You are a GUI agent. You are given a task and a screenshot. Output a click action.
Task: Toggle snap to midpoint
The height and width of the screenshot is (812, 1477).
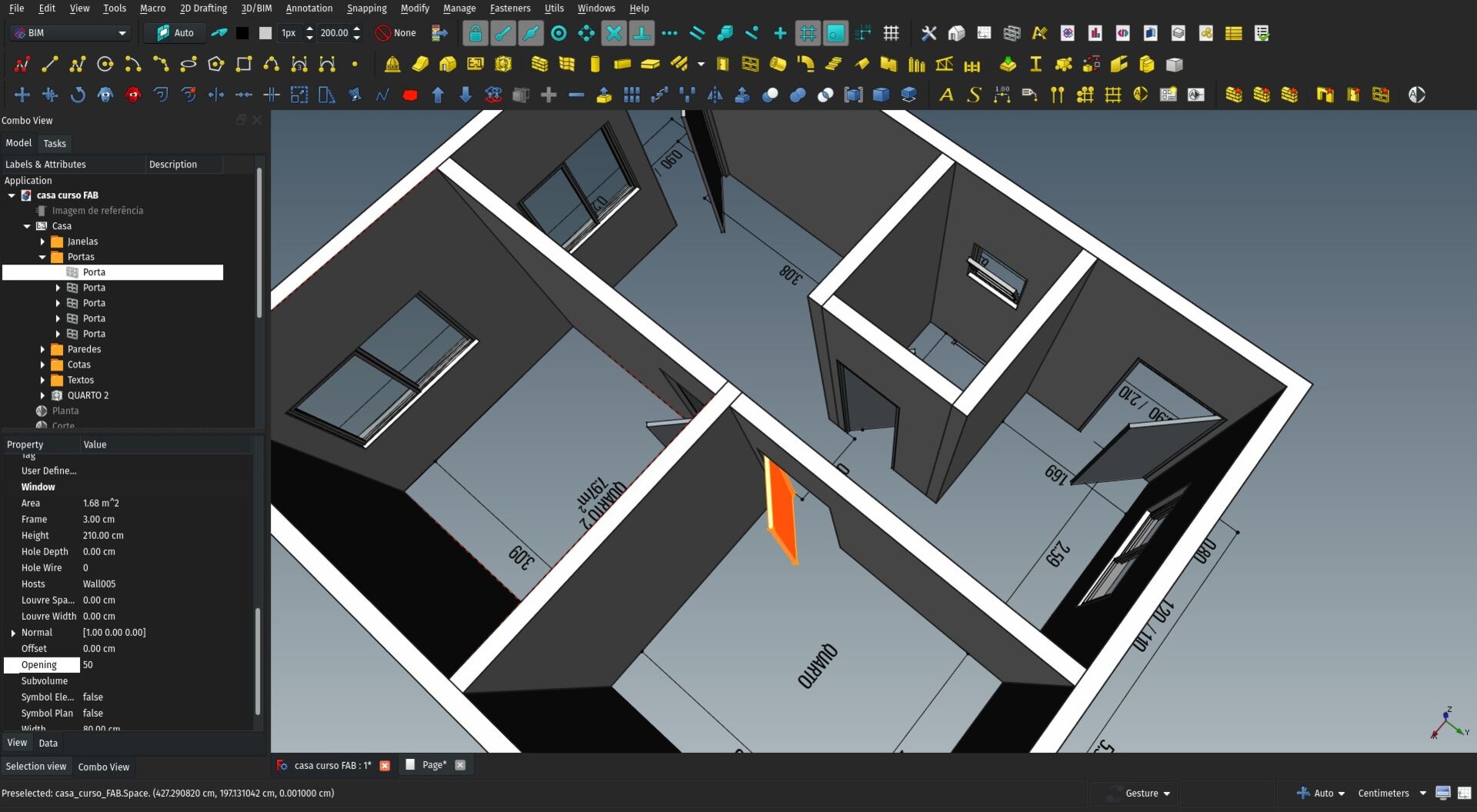pos(531,33)
